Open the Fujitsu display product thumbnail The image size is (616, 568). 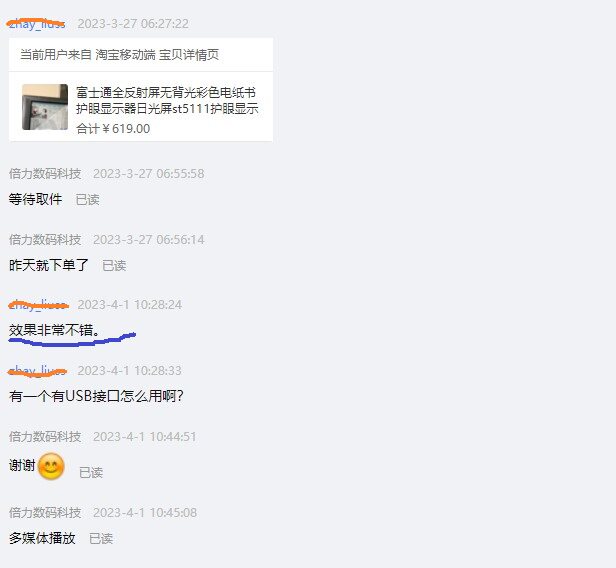coord(45,107)
